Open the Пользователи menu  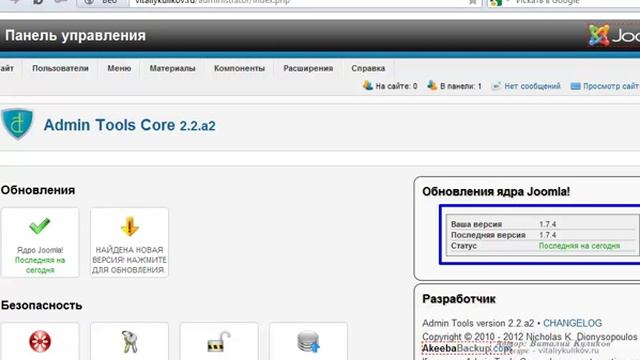(60, 69)
